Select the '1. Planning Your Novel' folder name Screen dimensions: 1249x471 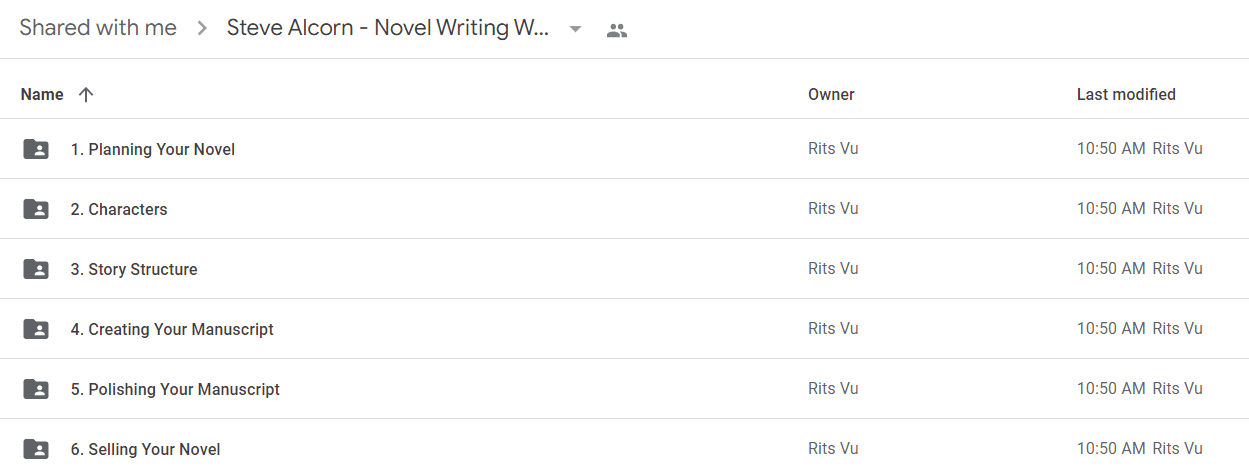pos(153,149)
